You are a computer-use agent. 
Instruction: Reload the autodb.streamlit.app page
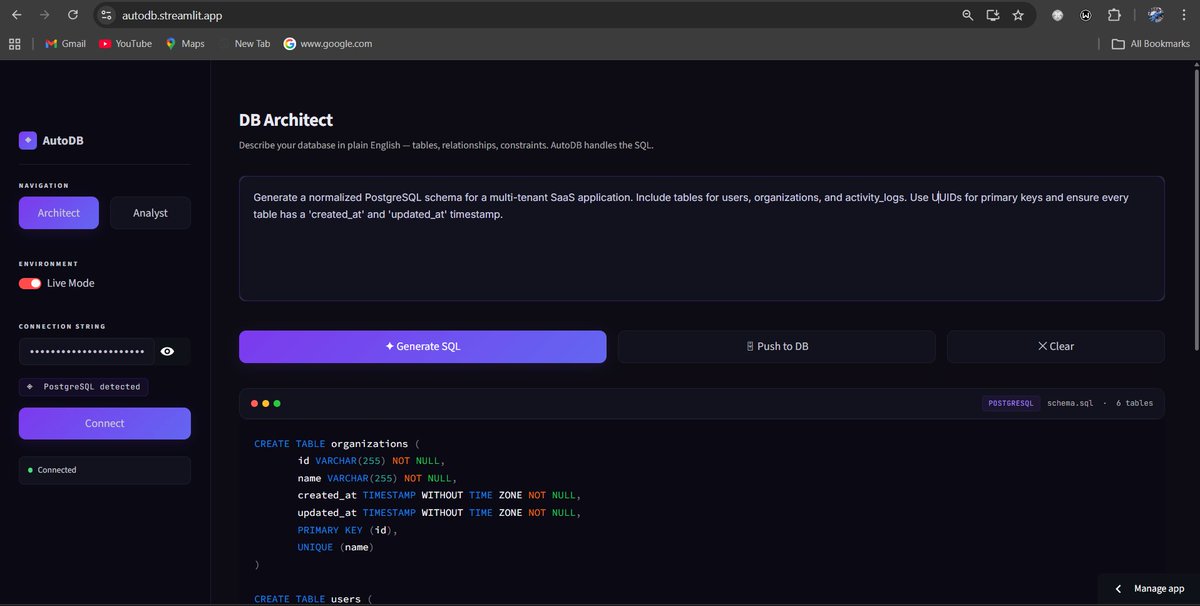72,15
